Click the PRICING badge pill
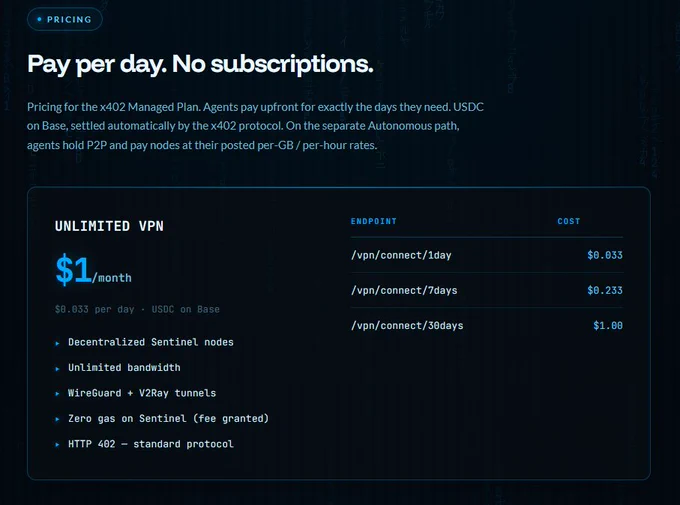Viewport: 680px width, 505px height. [x=65, y=20]
